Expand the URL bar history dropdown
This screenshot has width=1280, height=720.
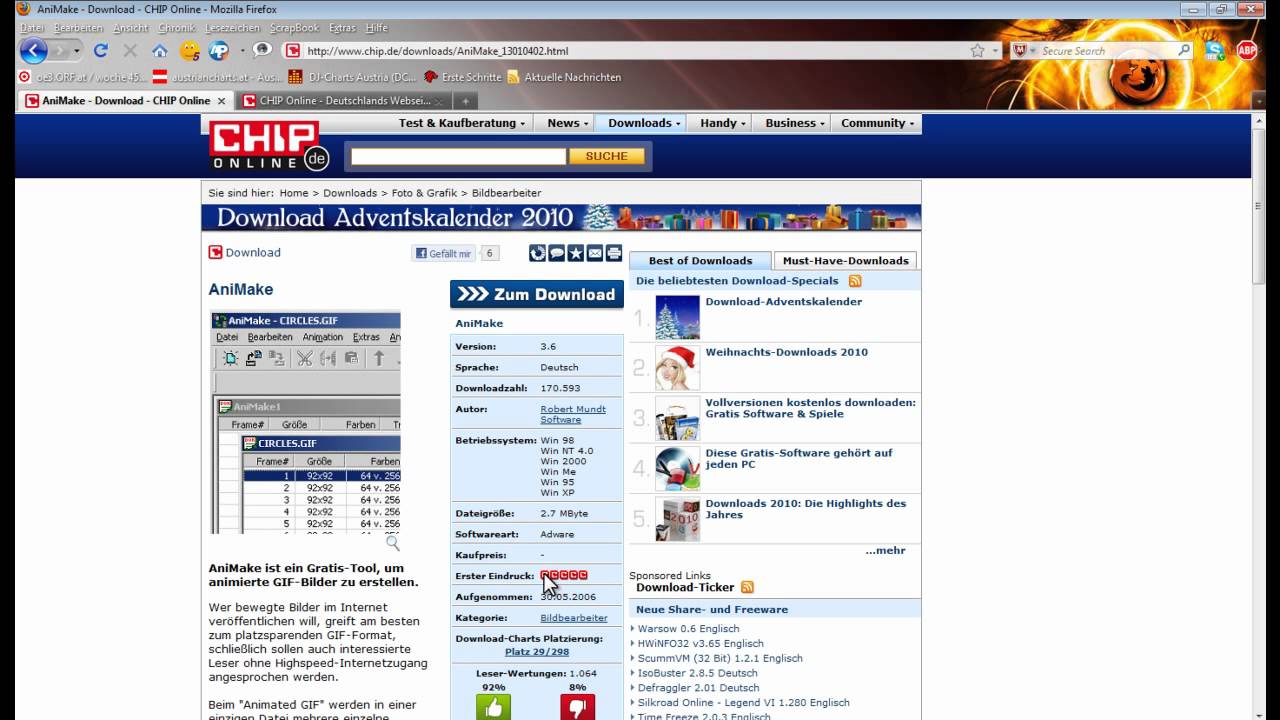995,51
